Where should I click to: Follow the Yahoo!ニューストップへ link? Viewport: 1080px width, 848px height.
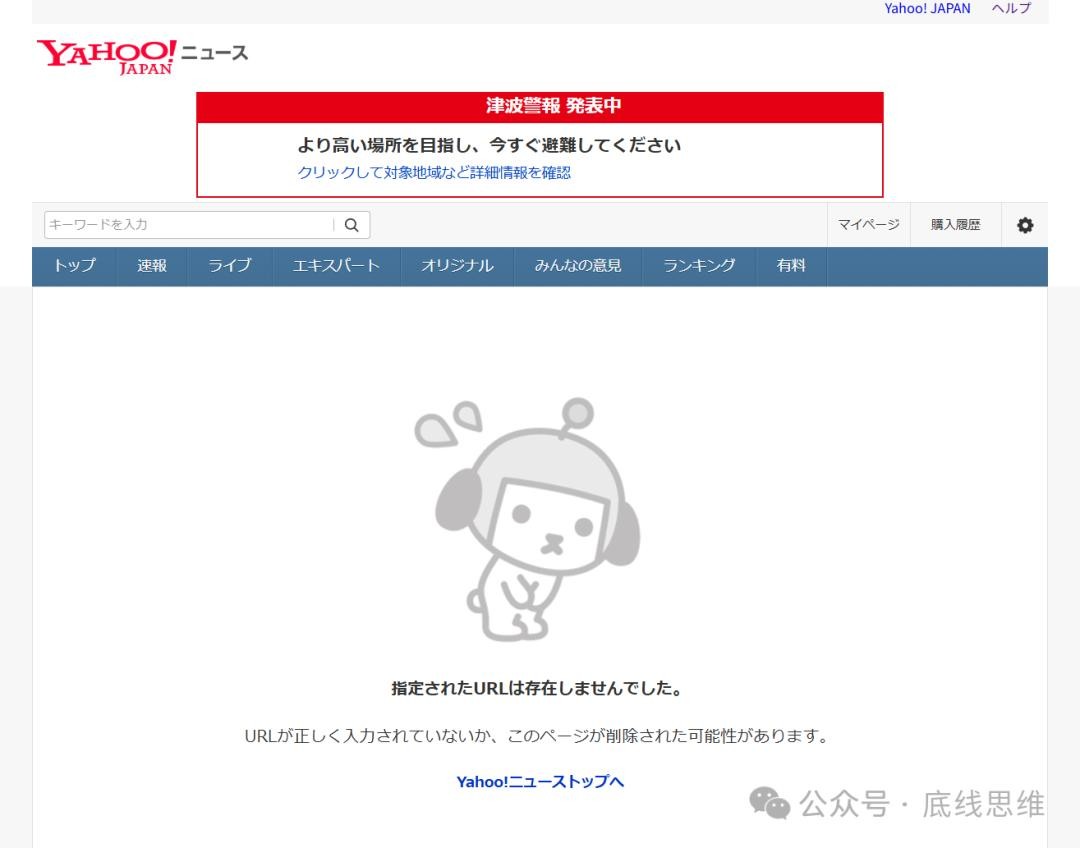tap(540, 782)
